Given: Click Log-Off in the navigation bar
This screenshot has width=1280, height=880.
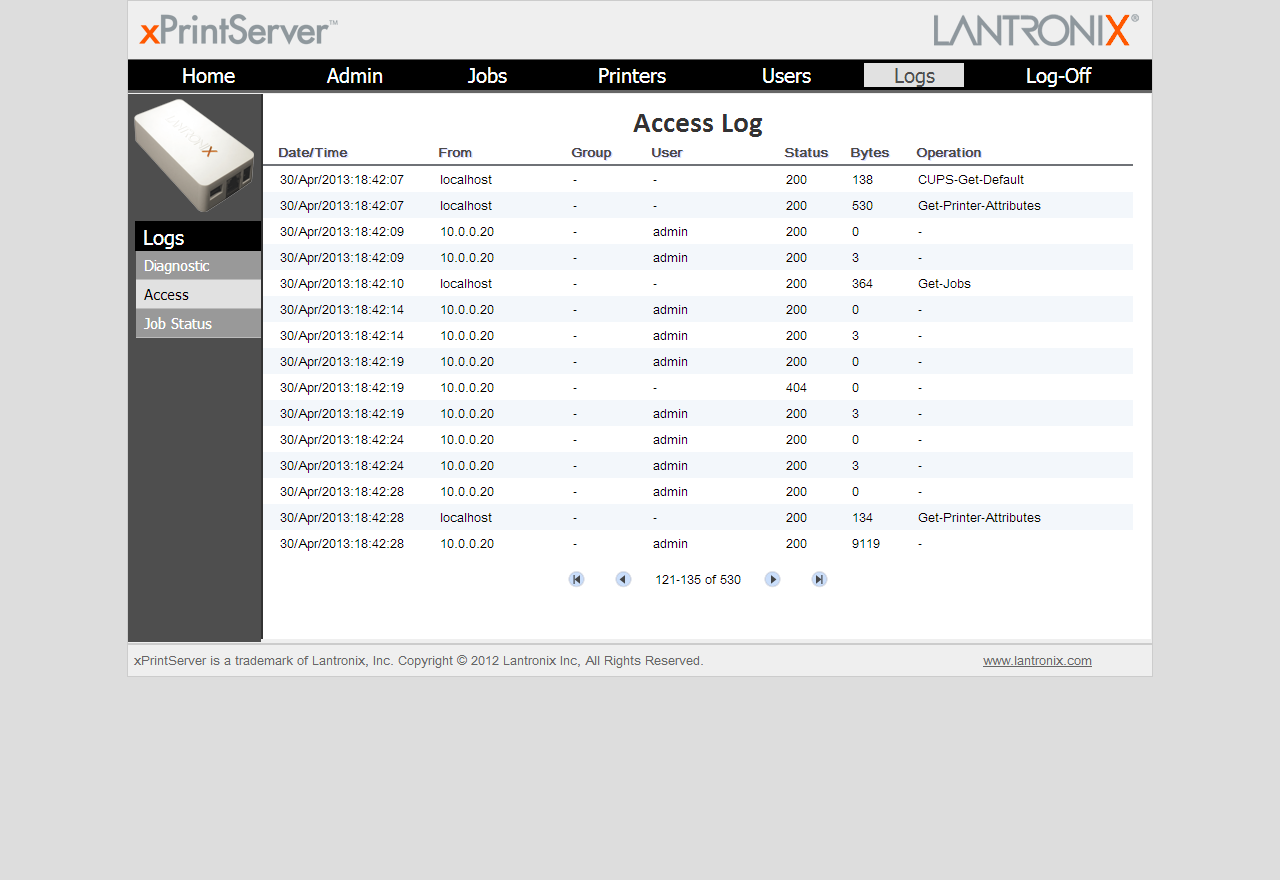Looking at the screenshot, I should pyautogui.click(x=1058, y=76).
